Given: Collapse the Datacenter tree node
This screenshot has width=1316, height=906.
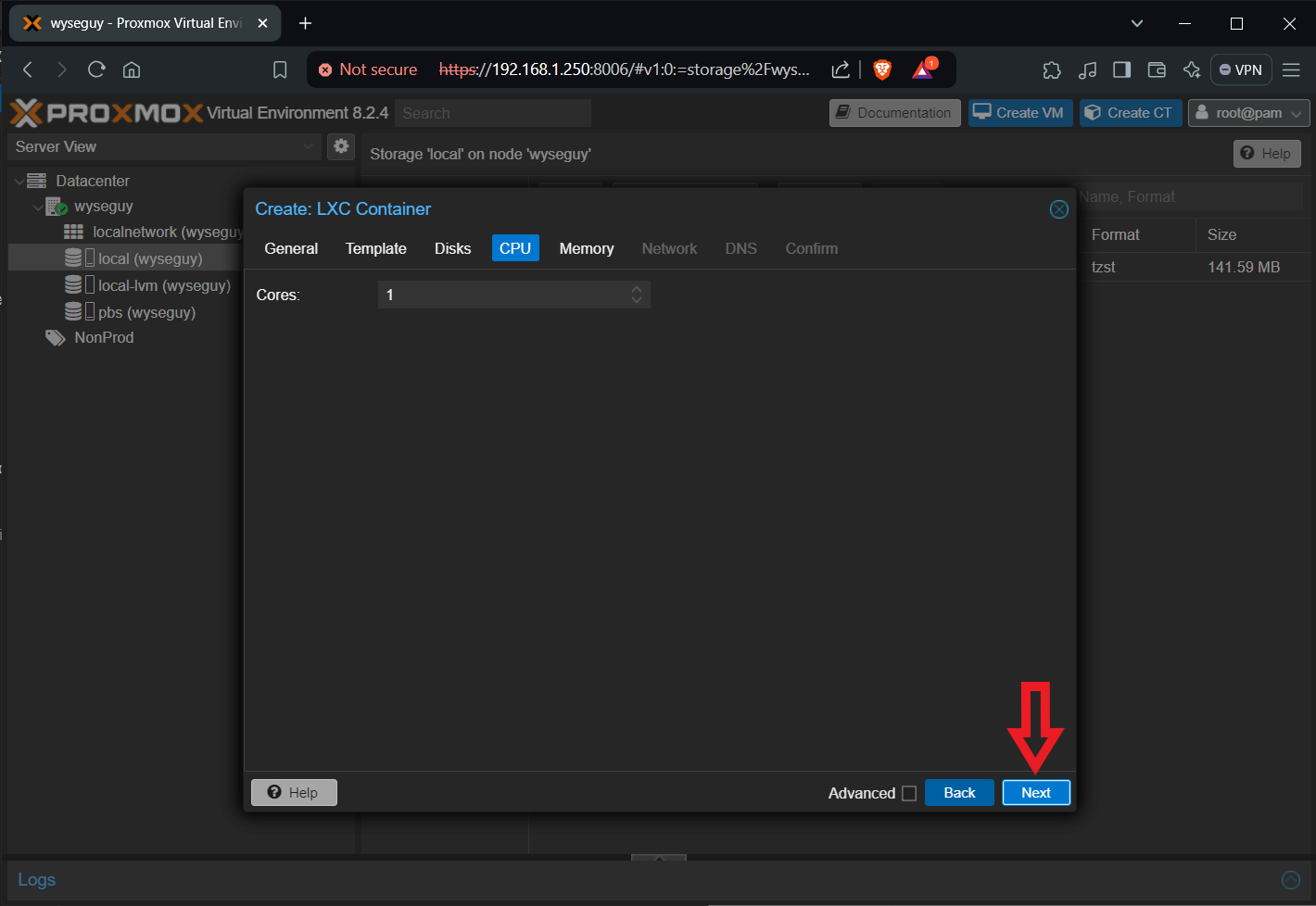Looking at the screenshot, I should tap(19, 181).
